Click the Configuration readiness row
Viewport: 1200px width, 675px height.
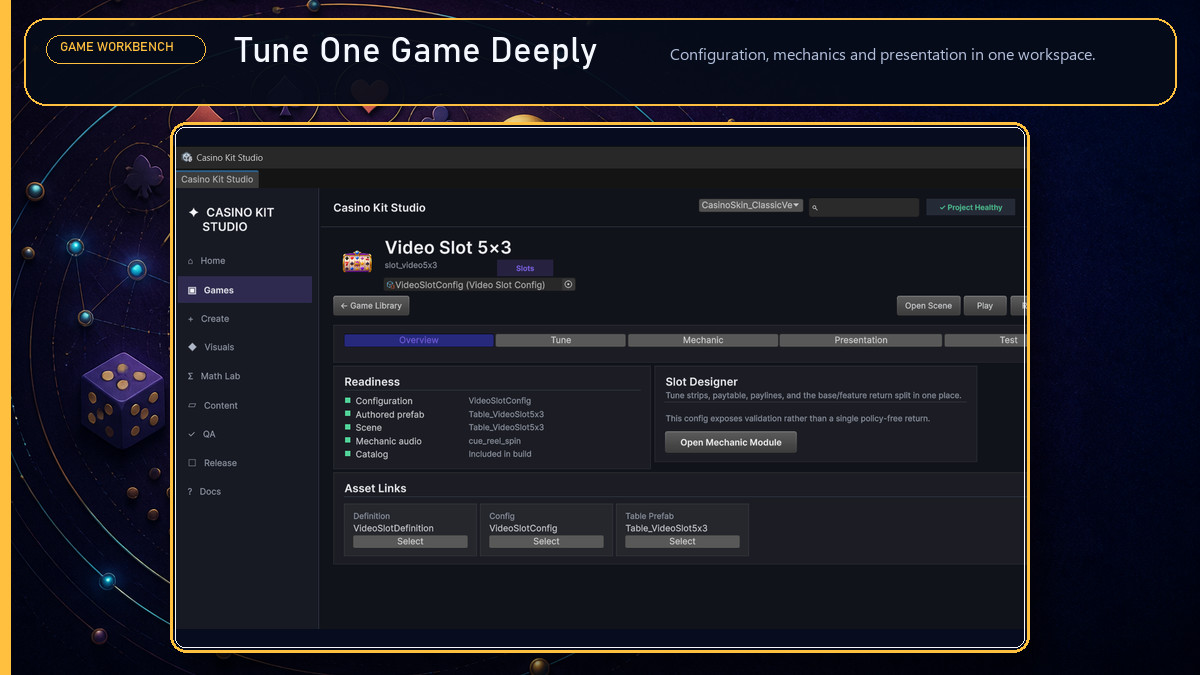pos(491,401)
